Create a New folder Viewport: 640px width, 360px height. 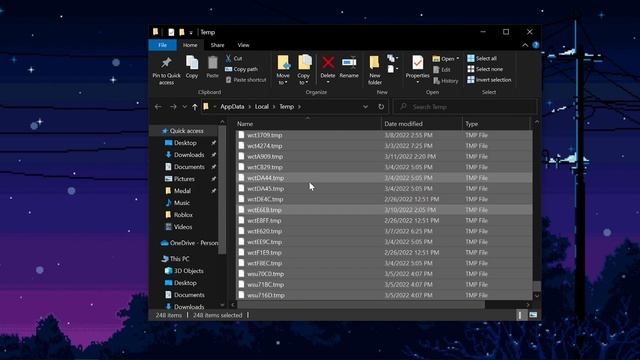tap(375, 70)
